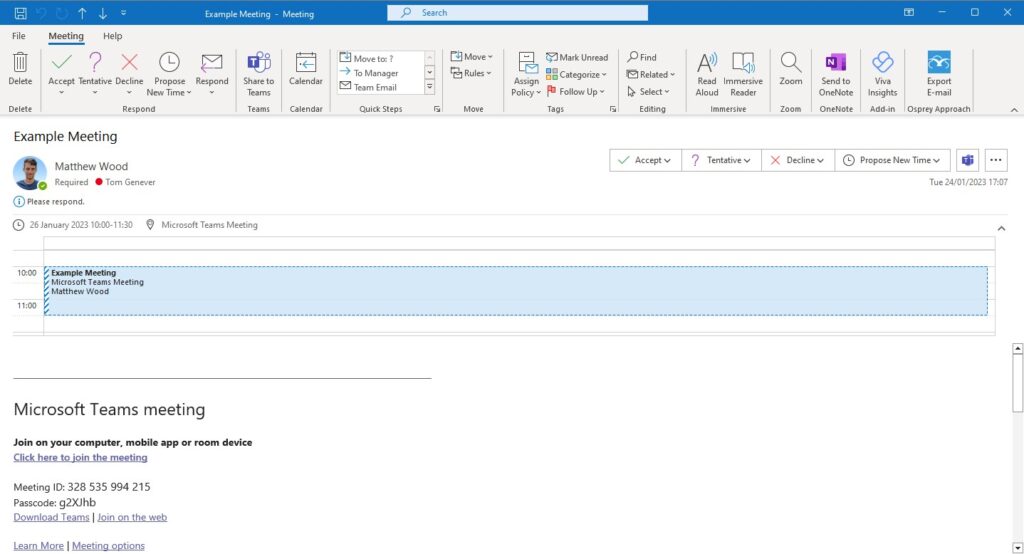
Task: Open the more actions ellipsis button
Action: [995, 160]
